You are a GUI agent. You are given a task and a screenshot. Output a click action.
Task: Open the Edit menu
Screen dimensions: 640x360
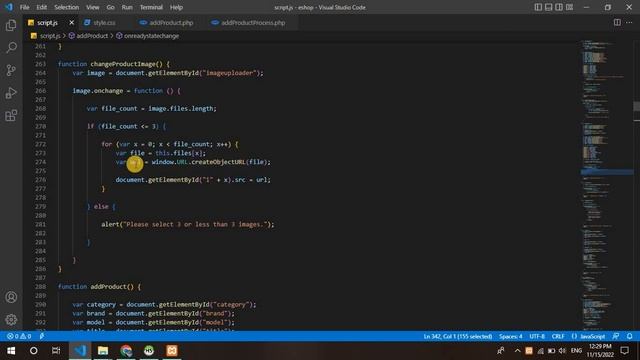tap(42, 7)
